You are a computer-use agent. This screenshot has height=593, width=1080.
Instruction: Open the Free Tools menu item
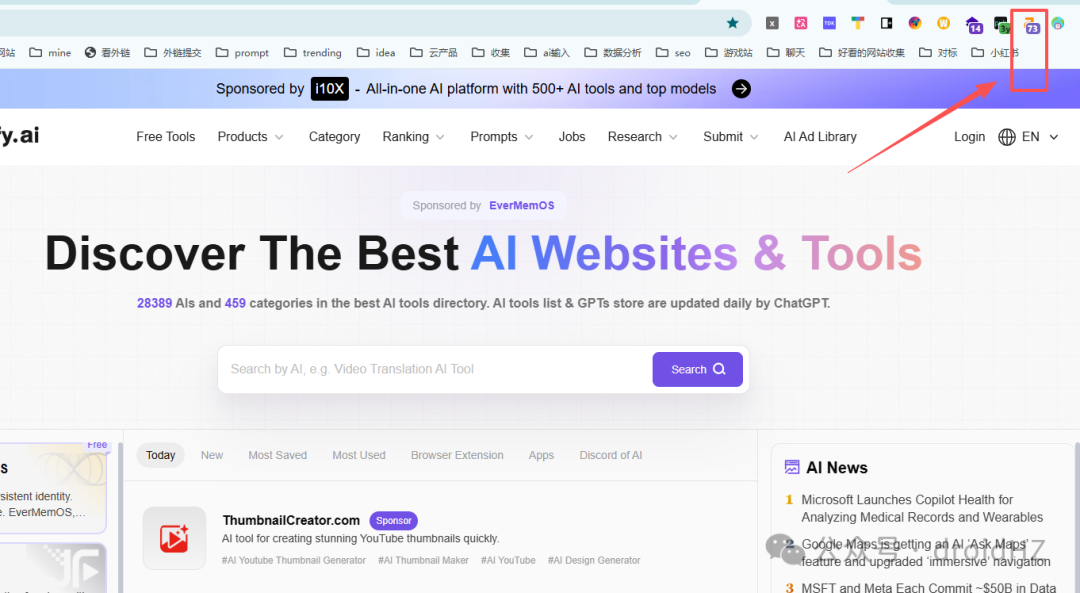pyautogui.click(x=166, y=137)
